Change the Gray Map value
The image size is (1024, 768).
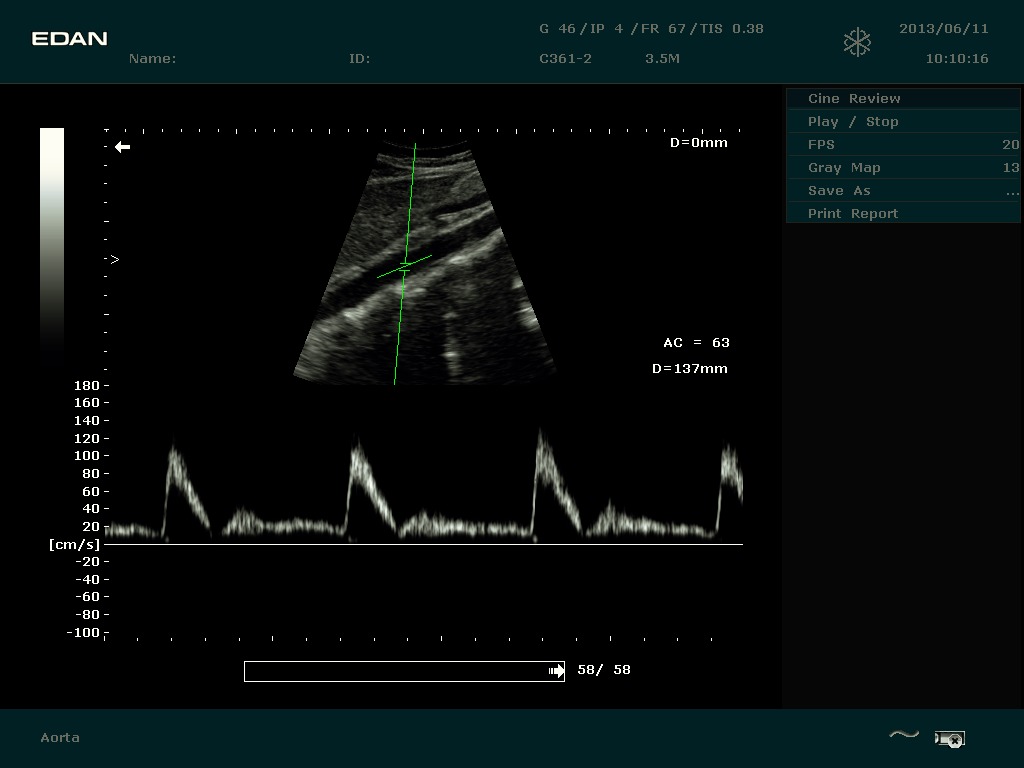902,167
